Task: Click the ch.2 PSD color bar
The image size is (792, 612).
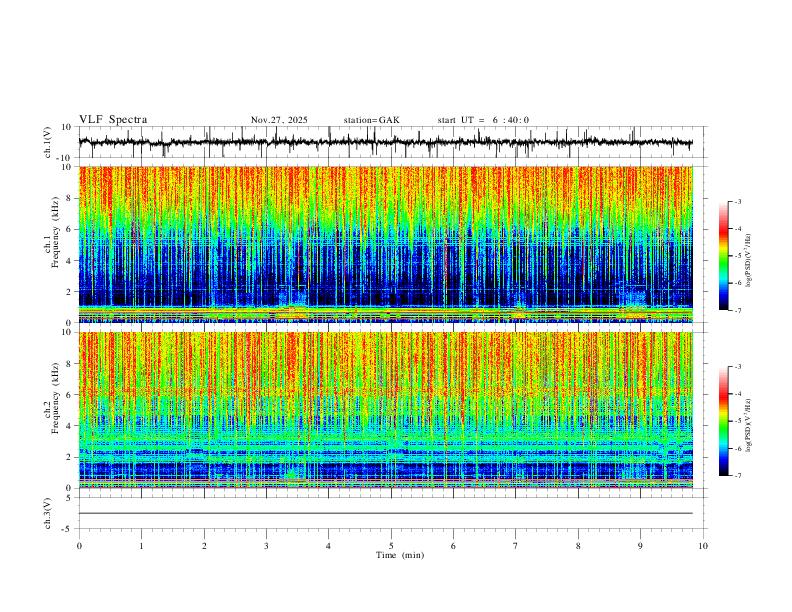Action: coord(724,421)
